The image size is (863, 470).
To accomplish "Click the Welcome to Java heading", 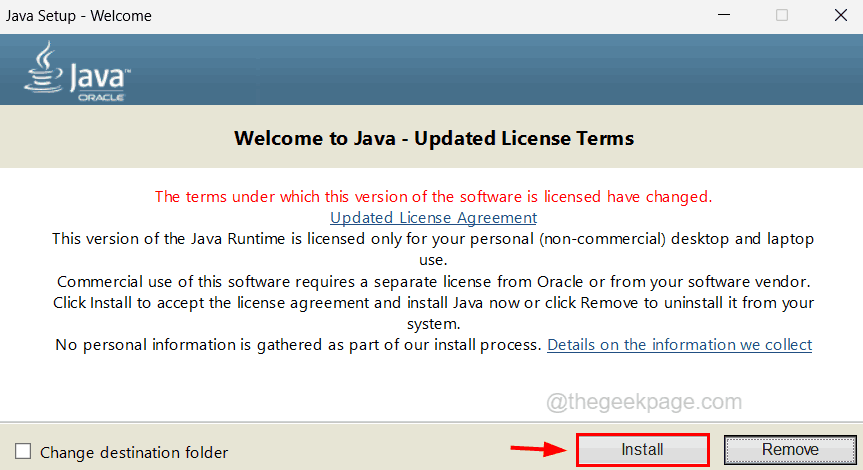I will pos(434,138).
